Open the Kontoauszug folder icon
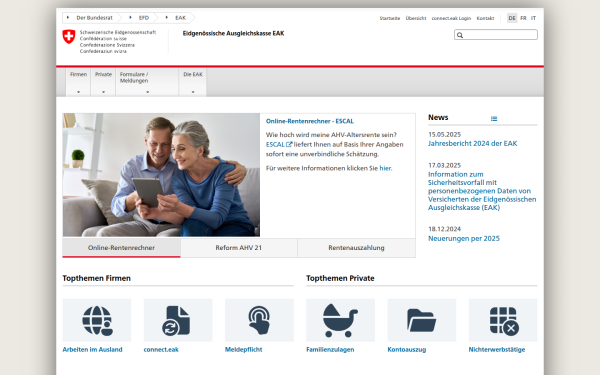The image size is (600, 375). pos(422,320)
